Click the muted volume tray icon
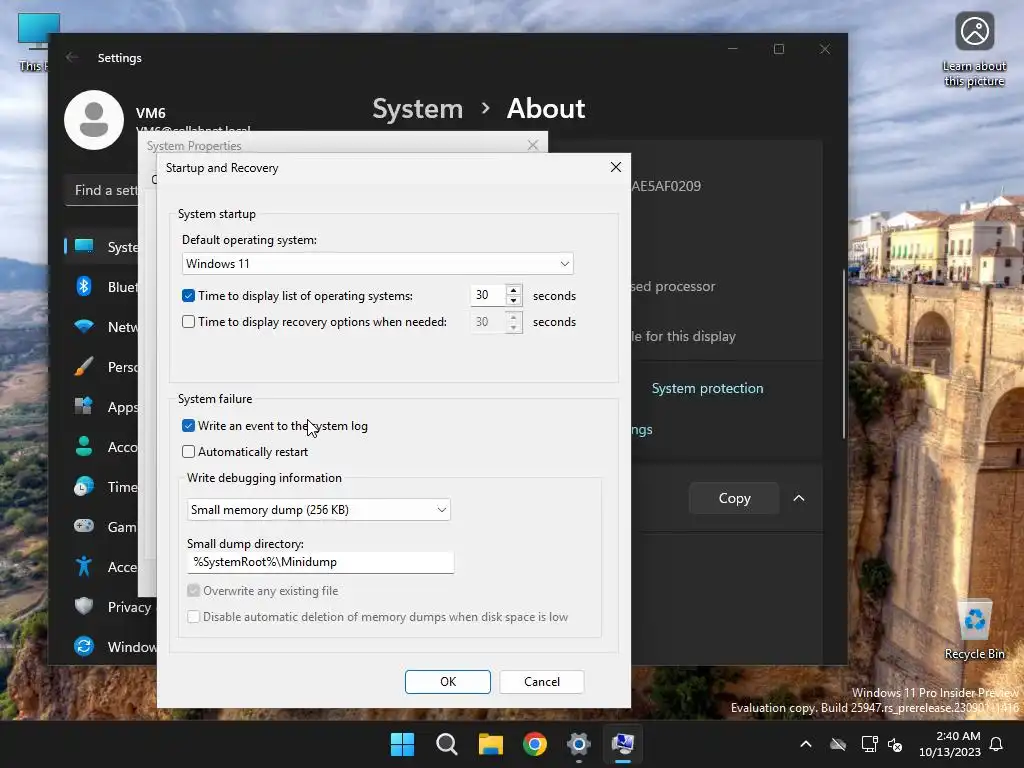Screen dimensions: 1024x768 (x=895, y=744)
